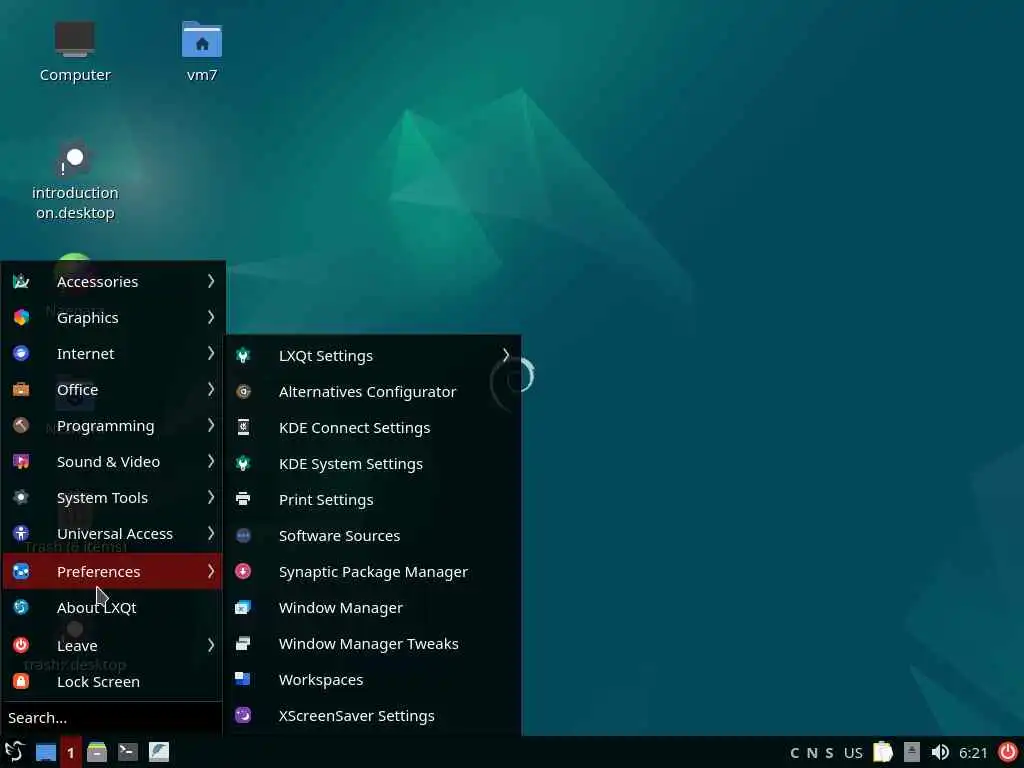Open Synaptic Package Manager
1024x768 pixels.
pyautogui.click(x=373, y=571)
